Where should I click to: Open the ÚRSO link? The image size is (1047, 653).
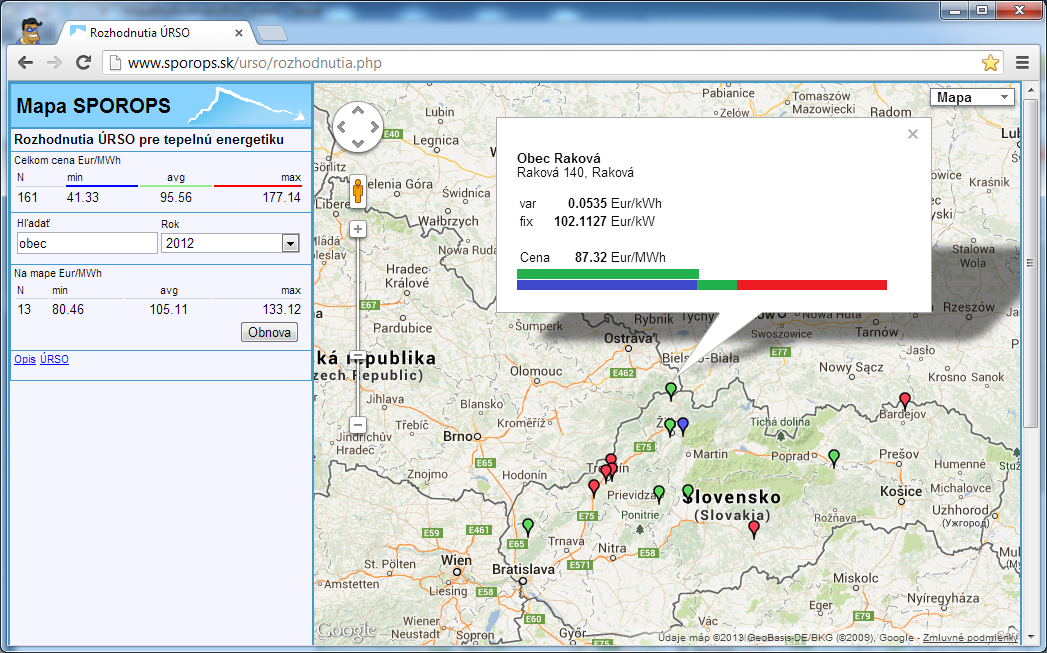coord(54,359)
